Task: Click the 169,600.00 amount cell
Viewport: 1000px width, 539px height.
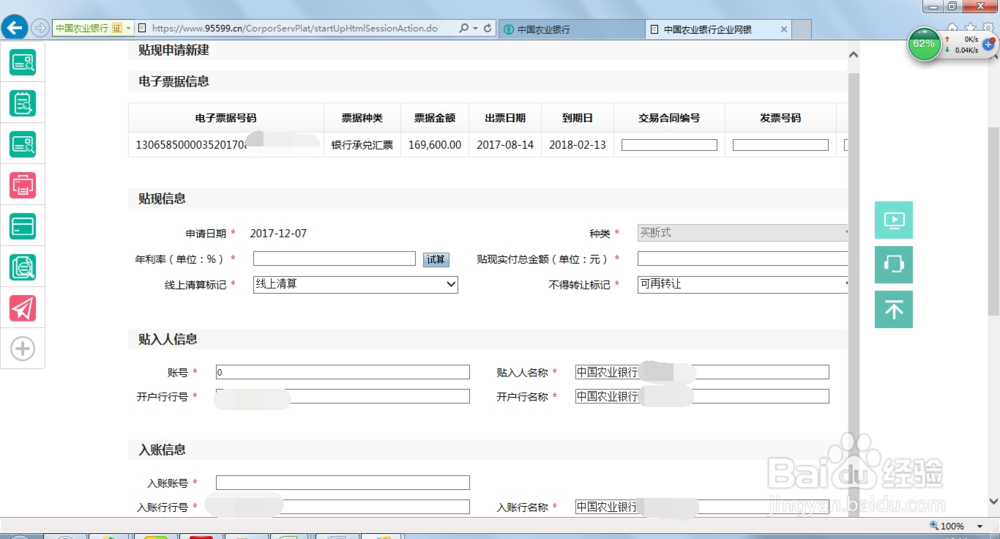Action: click(434, 145)
